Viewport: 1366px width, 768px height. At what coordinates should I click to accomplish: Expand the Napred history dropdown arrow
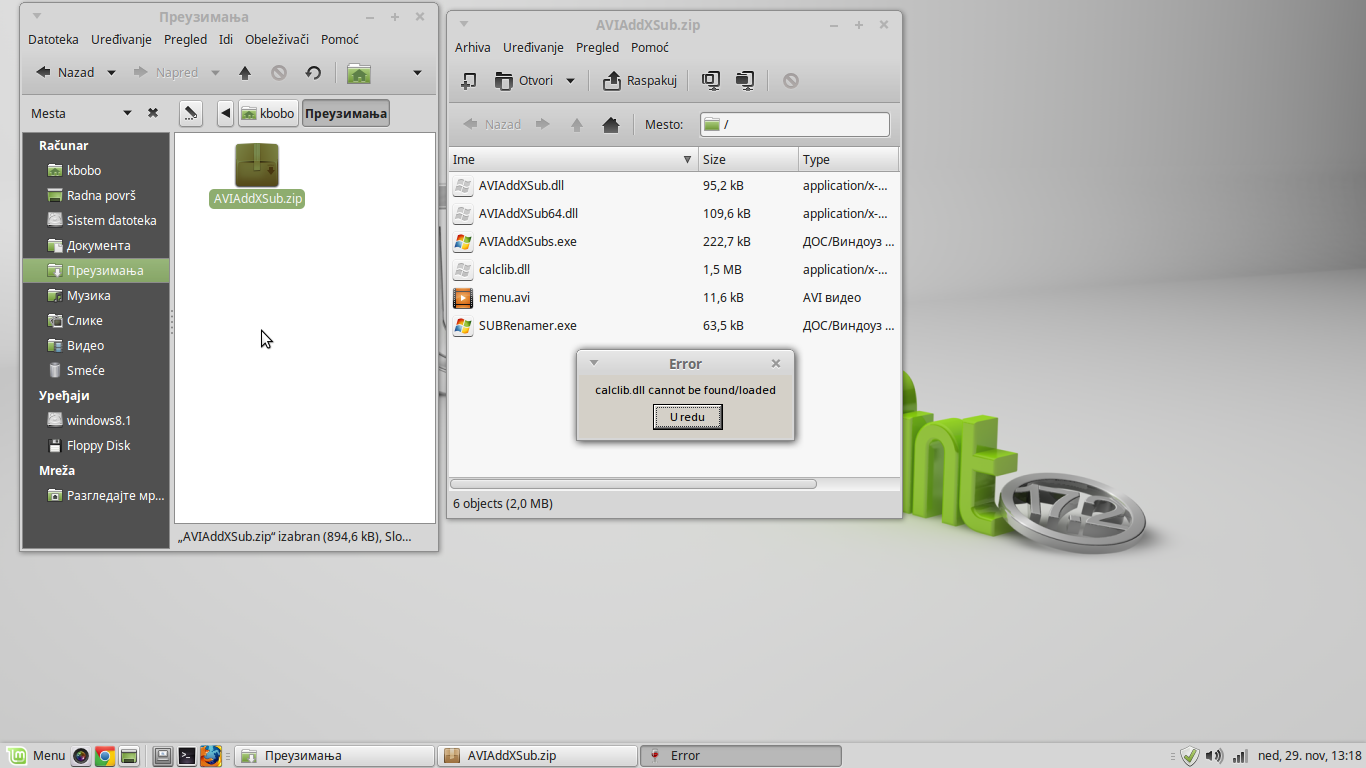pos(215,72)
